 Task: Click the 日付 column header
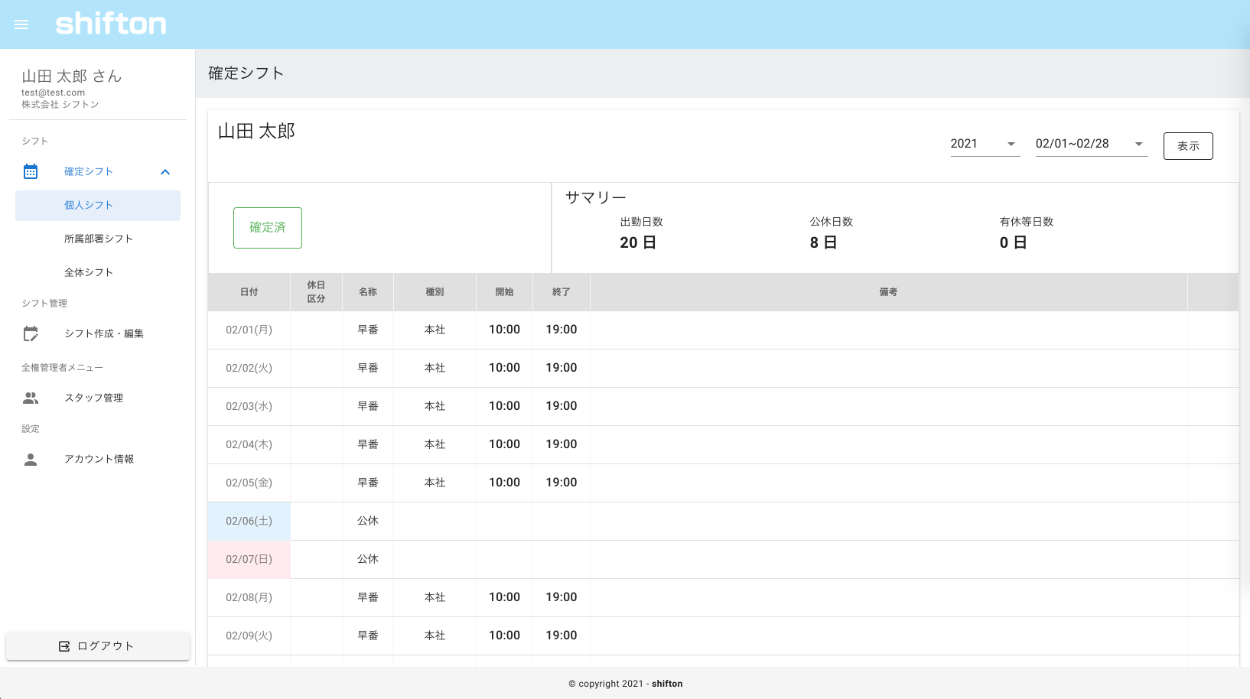point(249,292)
